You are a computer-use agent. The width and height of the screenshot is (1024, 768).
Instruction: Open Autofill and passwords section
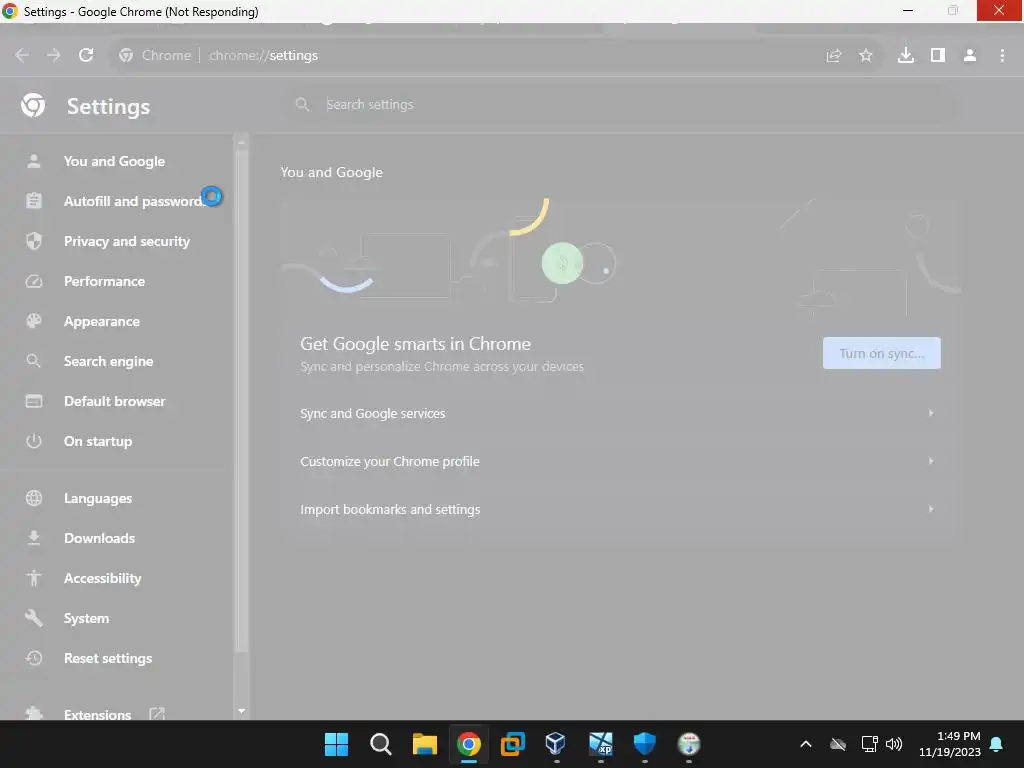[133, 201]
